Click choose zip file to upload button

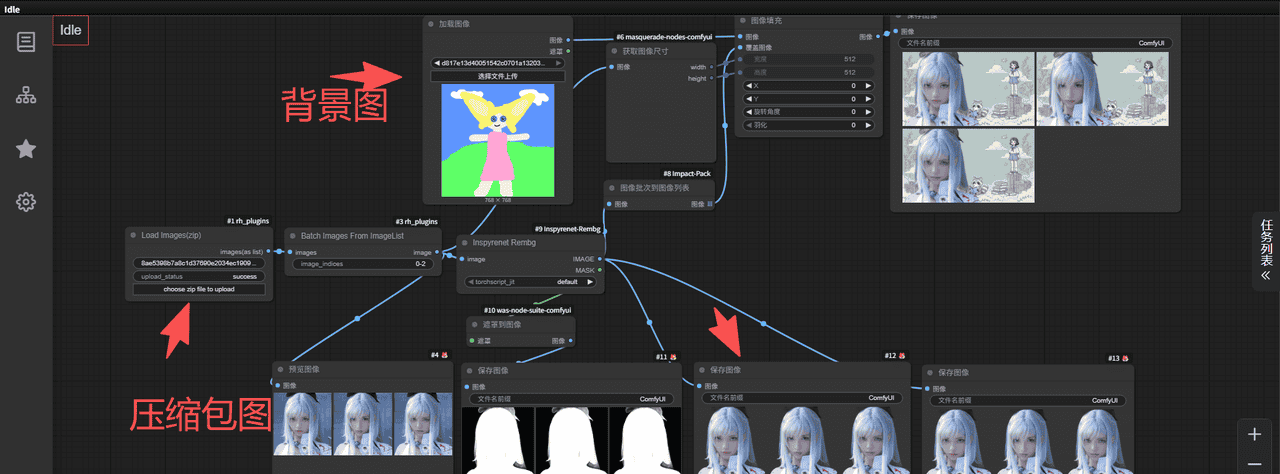point(199,289)
